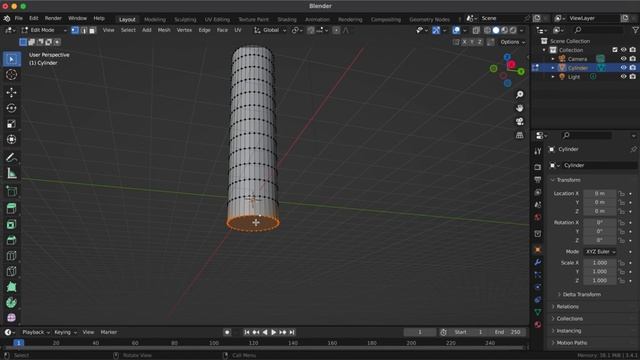Select the Move tool
The image size is (640, 360).
[x=11, y=93]
